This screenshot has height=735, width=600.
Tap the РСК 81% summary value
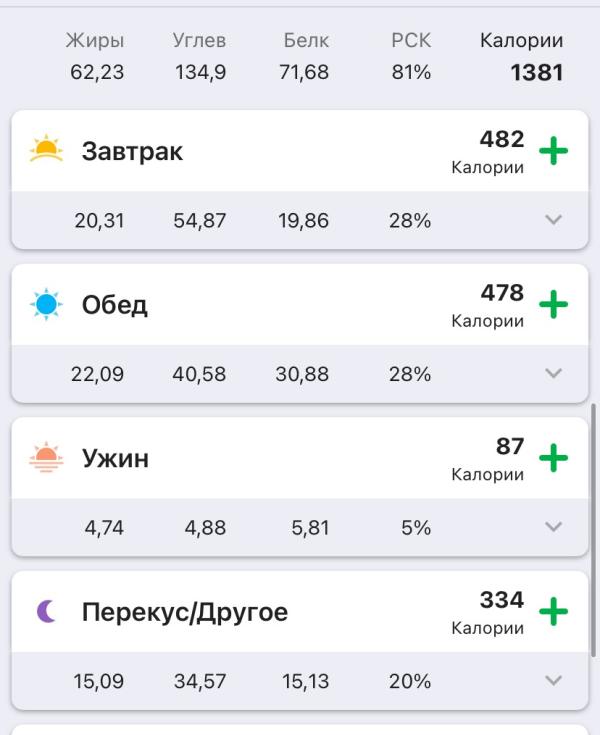pos(411,72)
